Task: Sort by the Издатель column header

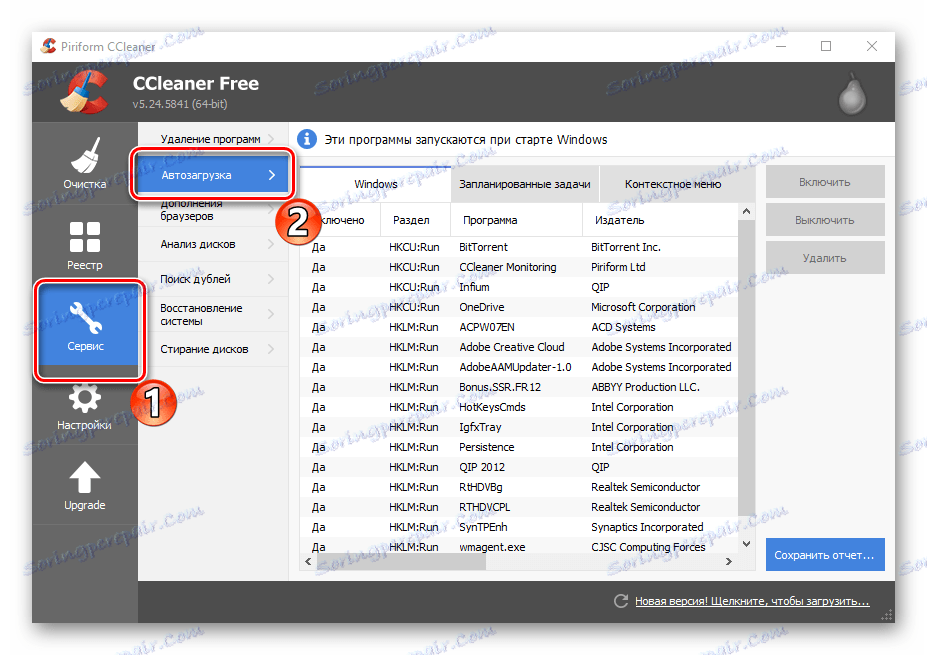Action: coord(660,220)
